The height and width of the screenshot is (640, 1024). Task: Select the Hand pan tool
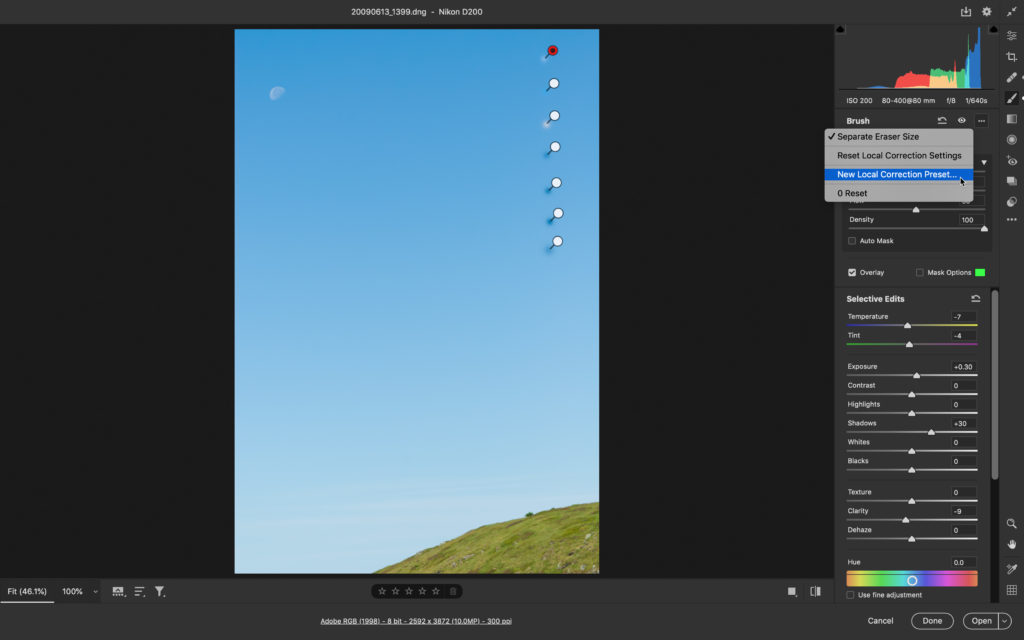click(x=1012, y=544)
